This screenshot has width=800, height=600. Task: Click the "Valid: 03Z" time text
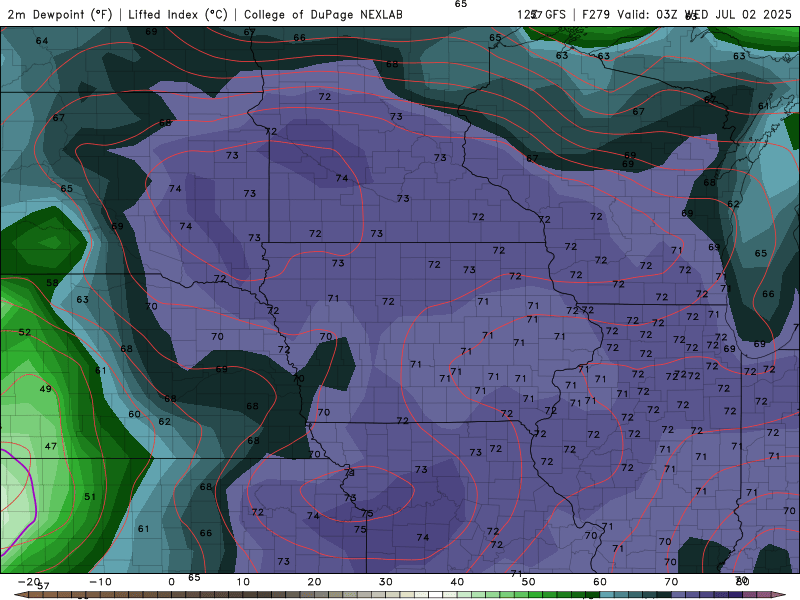tap(647, 15)
